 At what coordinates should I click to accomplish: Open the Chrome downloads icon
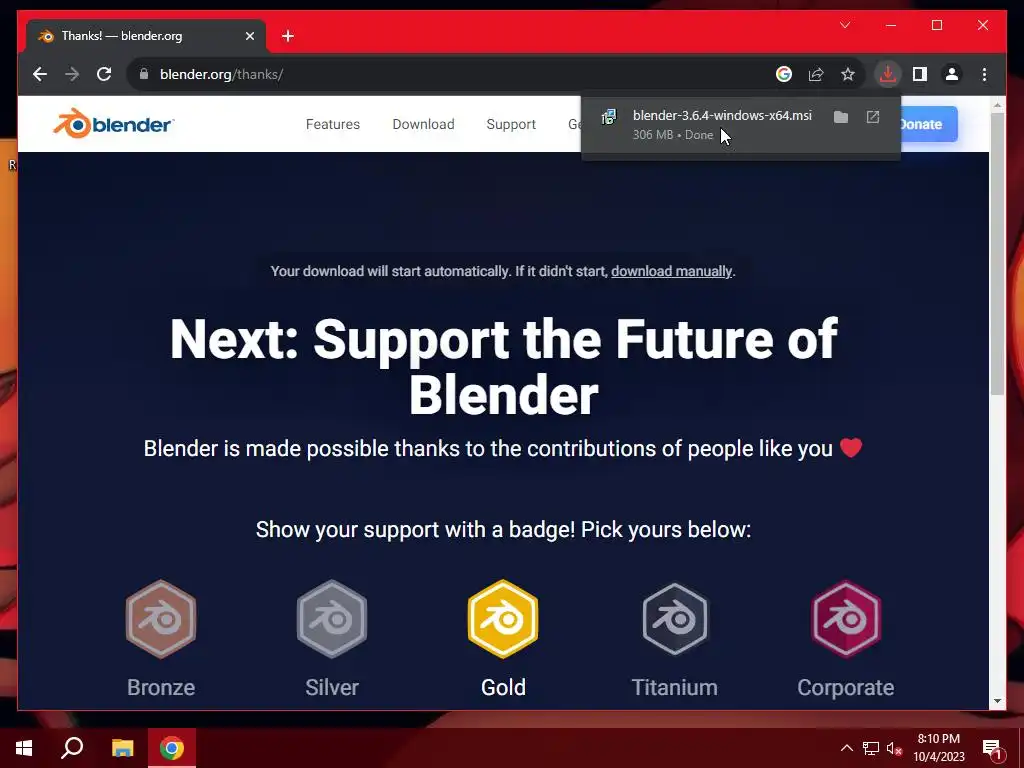coord(888,74)
